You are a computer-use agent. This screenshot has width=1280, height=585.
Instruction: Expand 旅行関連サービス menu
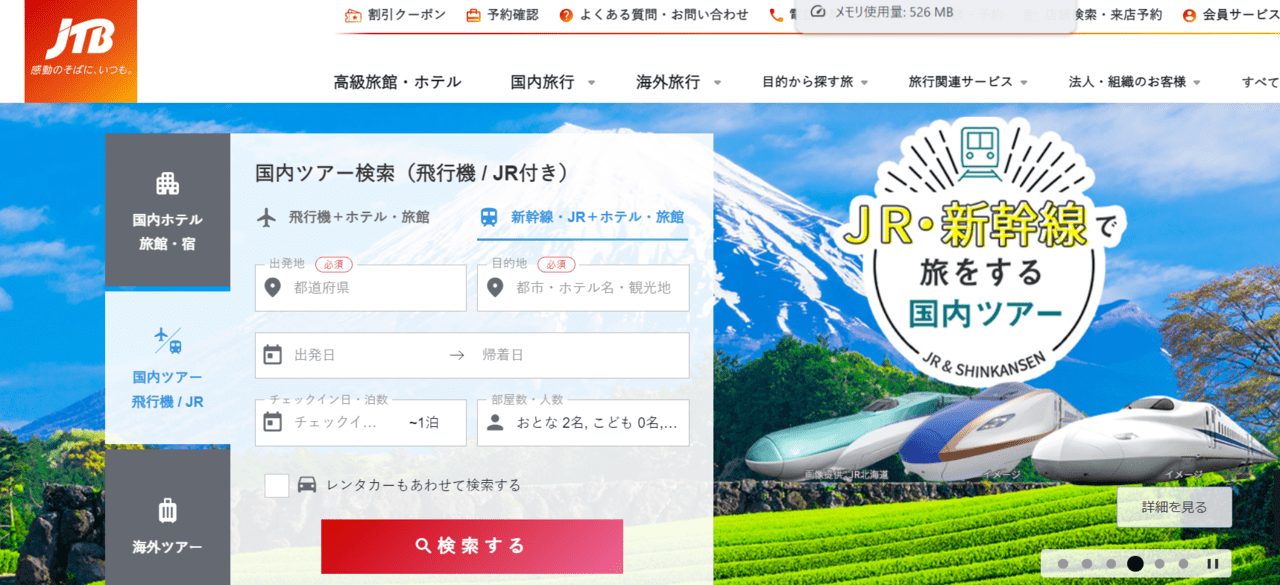[x=968, y=82]
